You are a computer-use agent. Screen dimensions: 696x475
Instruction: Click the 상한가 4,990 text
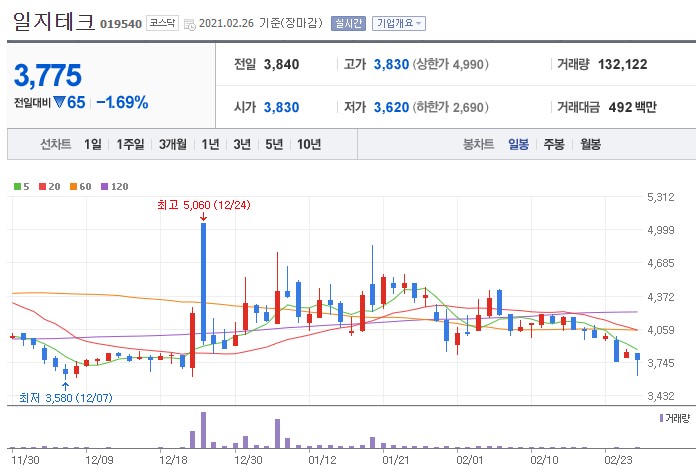coord(451,64)
